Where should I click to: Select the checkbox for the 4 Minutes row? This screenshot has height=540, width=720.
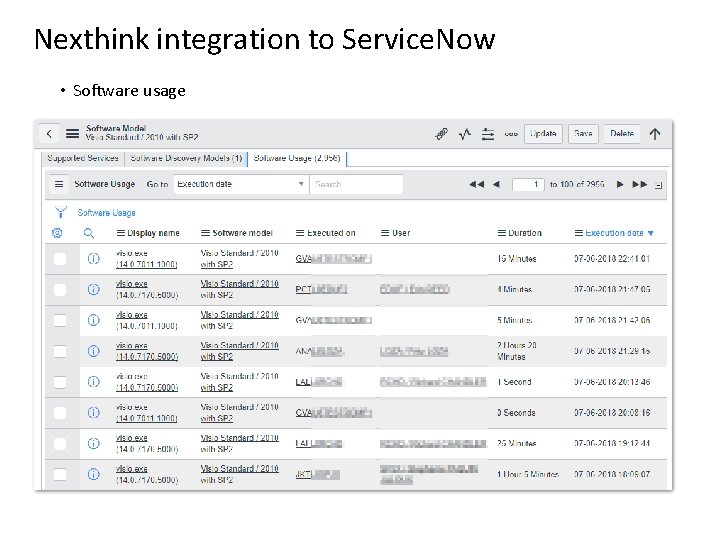[60, 290]
